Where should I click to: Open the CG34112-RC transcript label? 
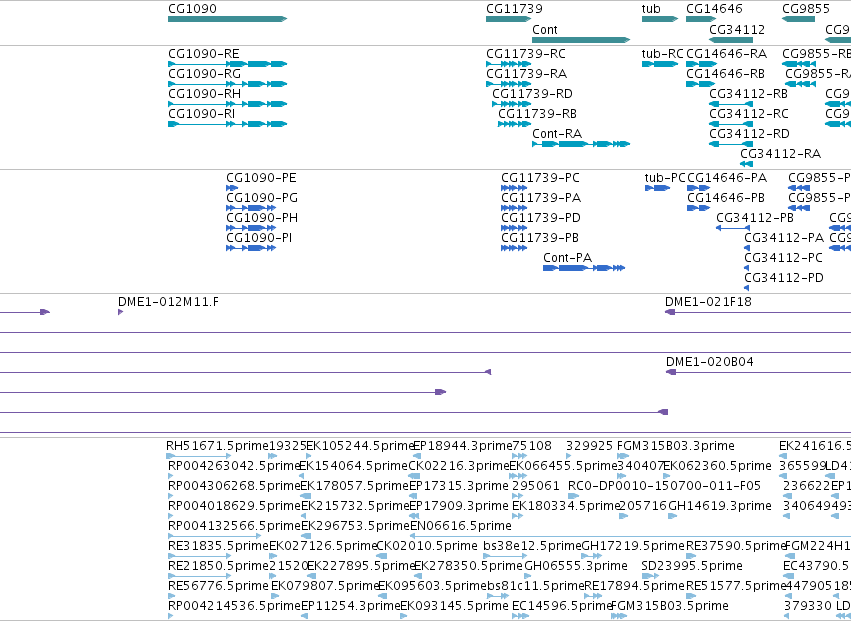749,114
